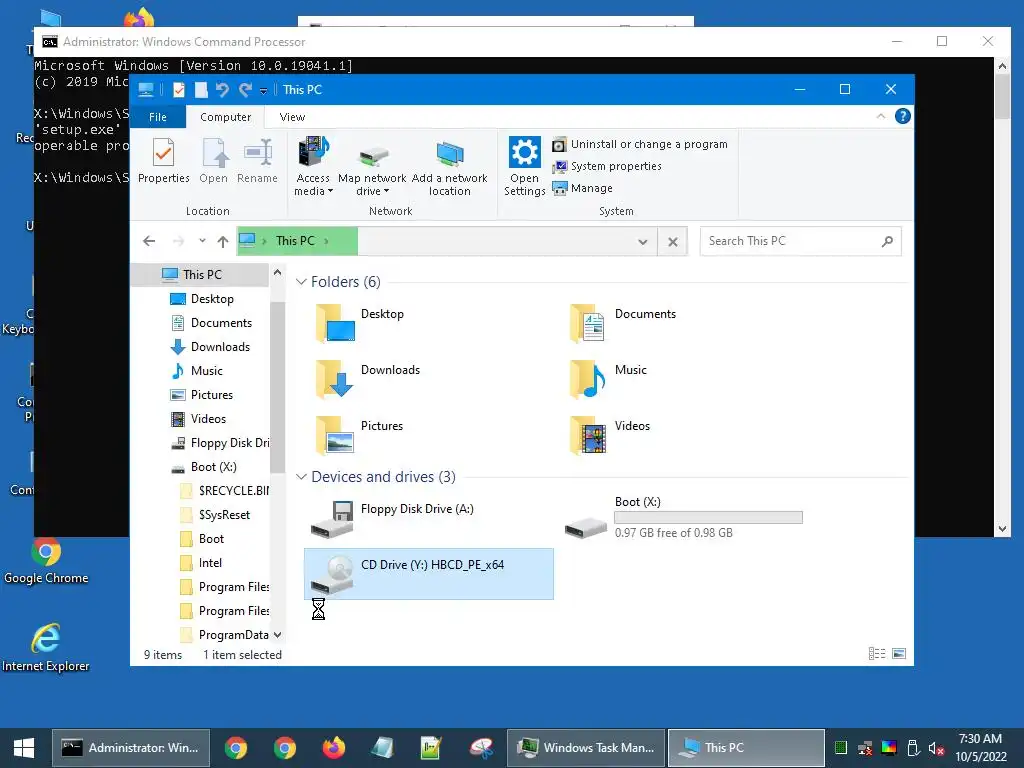
Task: Select CD Drive (Y:) HBCD_PE_x64
Action: [x=428, y=574]
